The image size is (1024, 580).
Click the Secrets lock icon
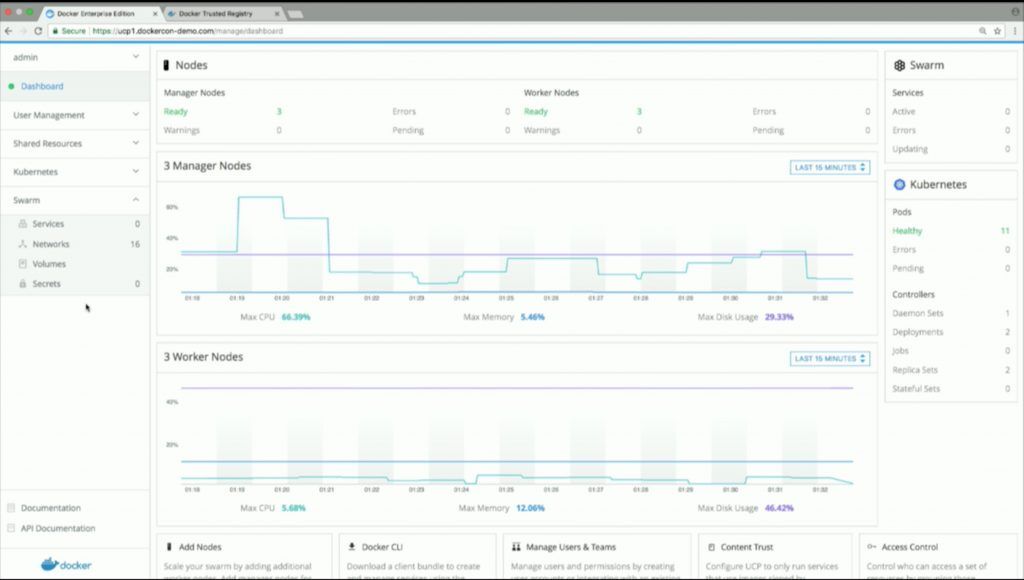(23, 283)
